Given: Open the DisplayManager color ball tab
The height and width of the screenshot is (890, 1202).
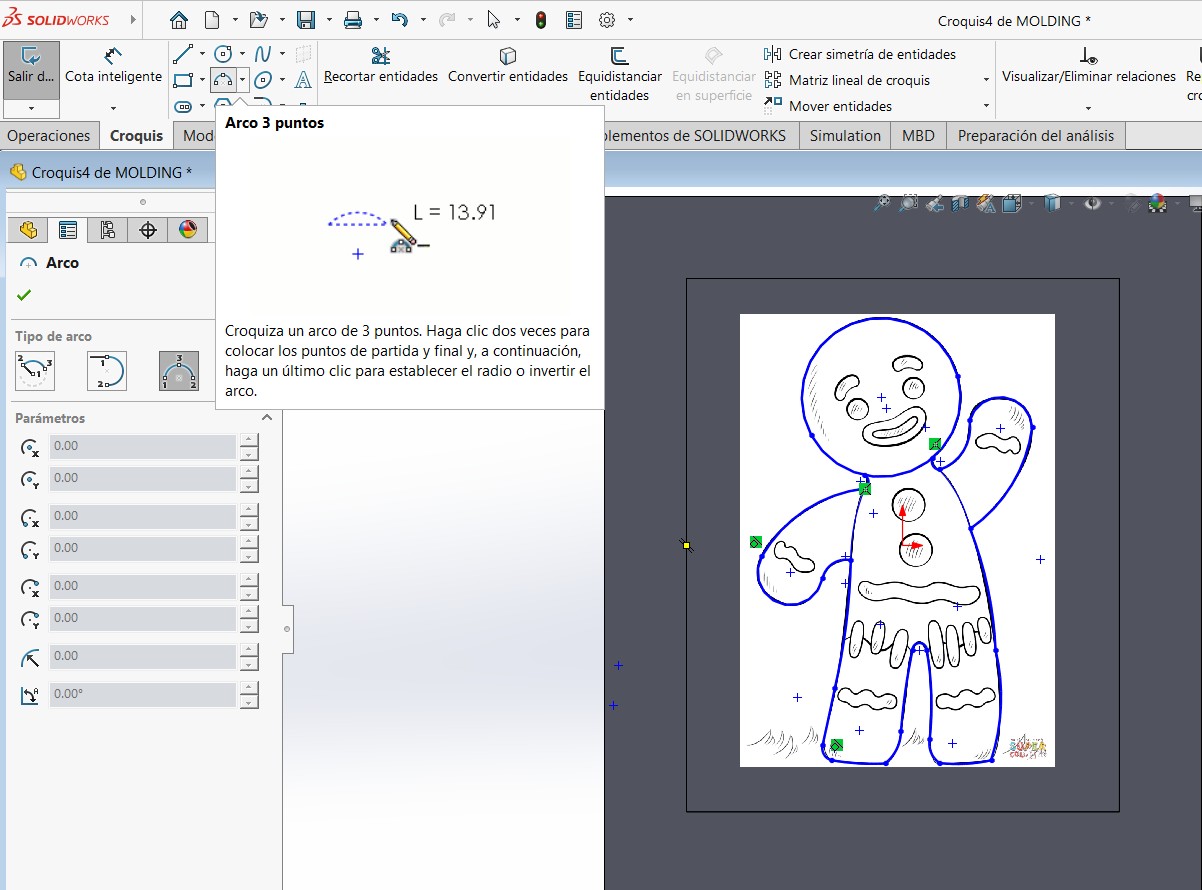Looking at the screenshot, I should point(187,230).
